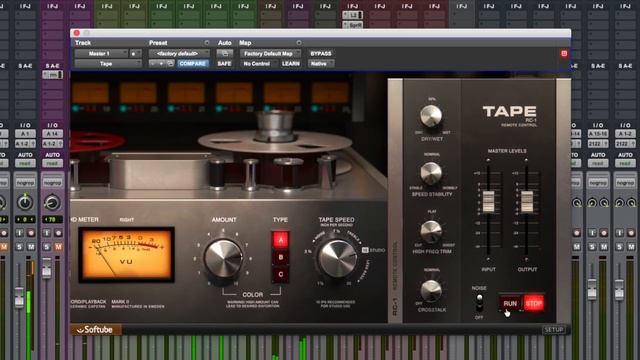640x360 pixels.
Task: Select tape TYPE C
Action: point(280,275)
